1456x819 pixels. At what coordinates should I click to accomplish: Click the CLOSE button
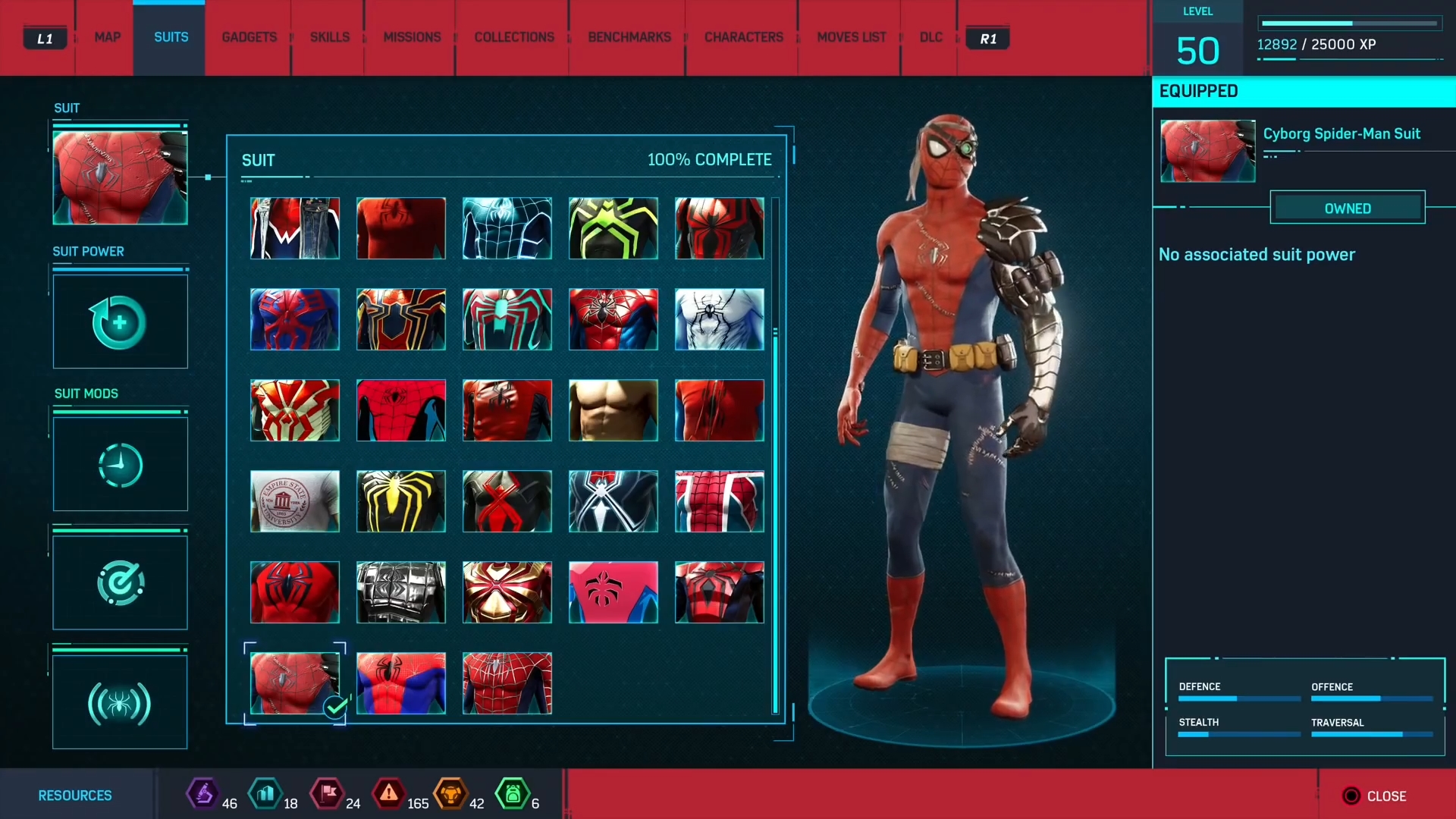1374,795
